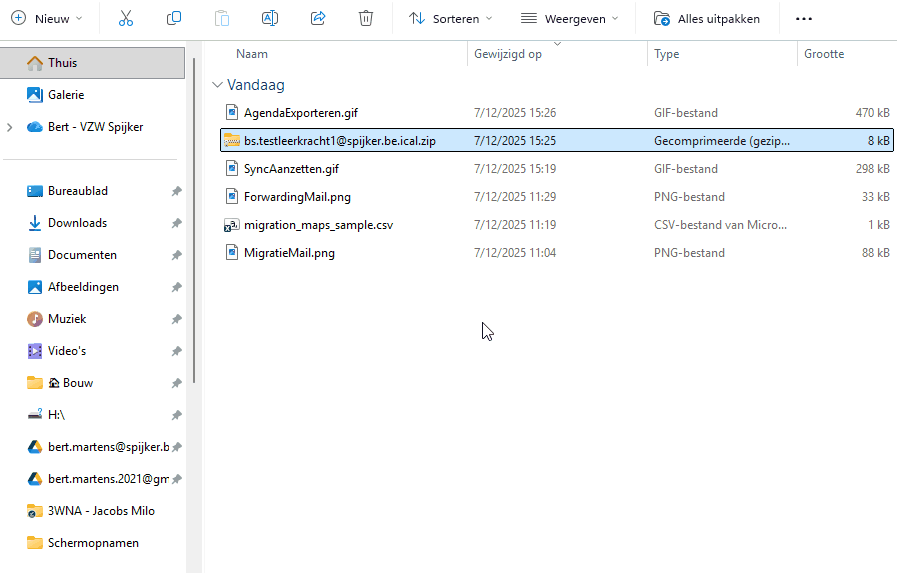Viewport: 897px width, 573px height.
Task: Click the pin icon next to Downloads
Action: [x=176, y=223]
